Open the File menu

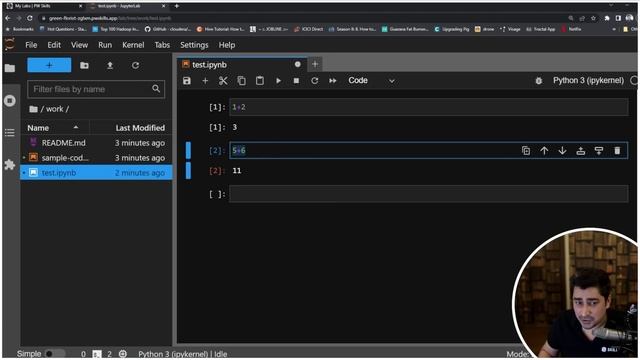31,45
